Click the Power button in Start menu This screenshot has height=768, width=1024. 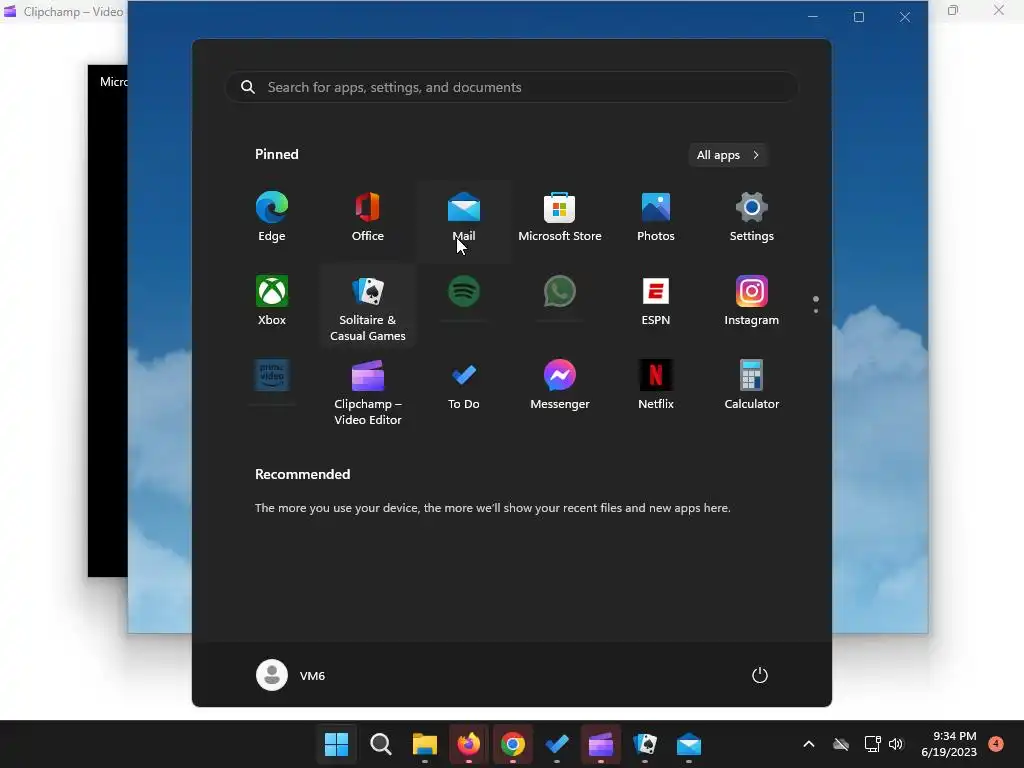click(x=760, y=675)
